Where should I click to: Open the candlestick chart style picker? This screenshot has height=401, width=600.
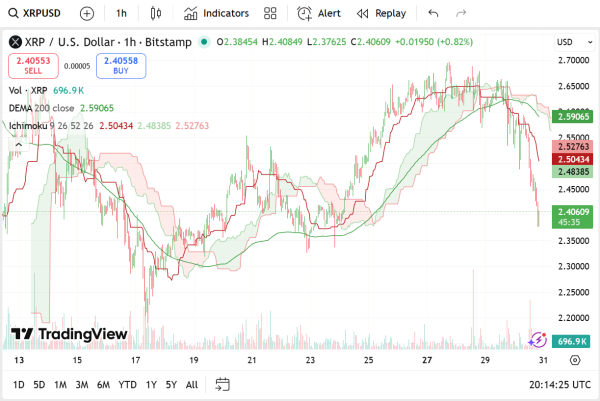point(154,14)
